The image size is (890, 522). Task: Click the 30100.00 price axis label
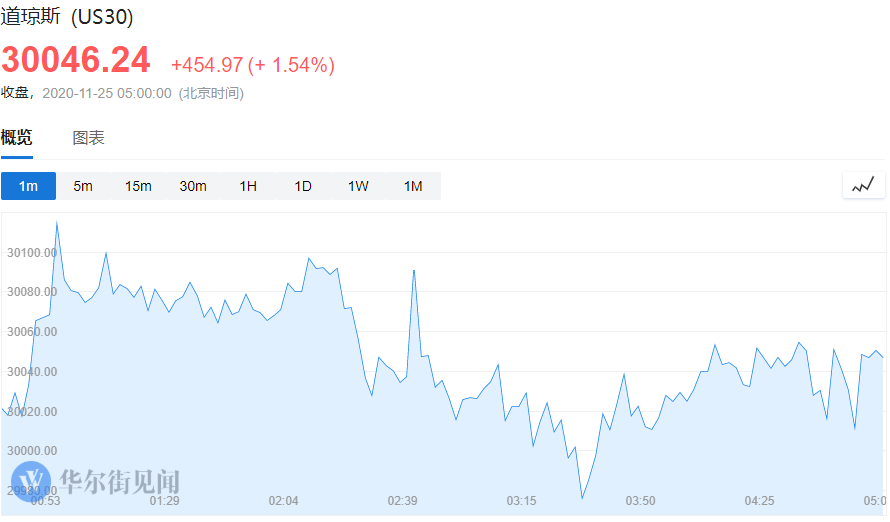coord(31,252)
